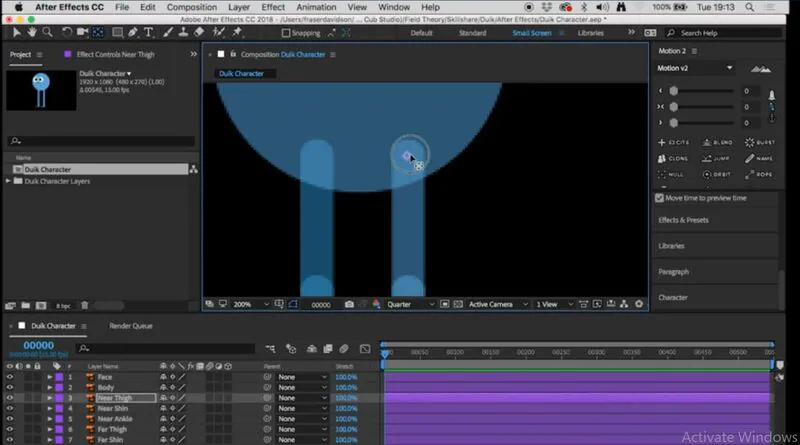Screen dimensions: 800x445
Task: Select the Clone Stamp tool
Action: coord(183,33)
